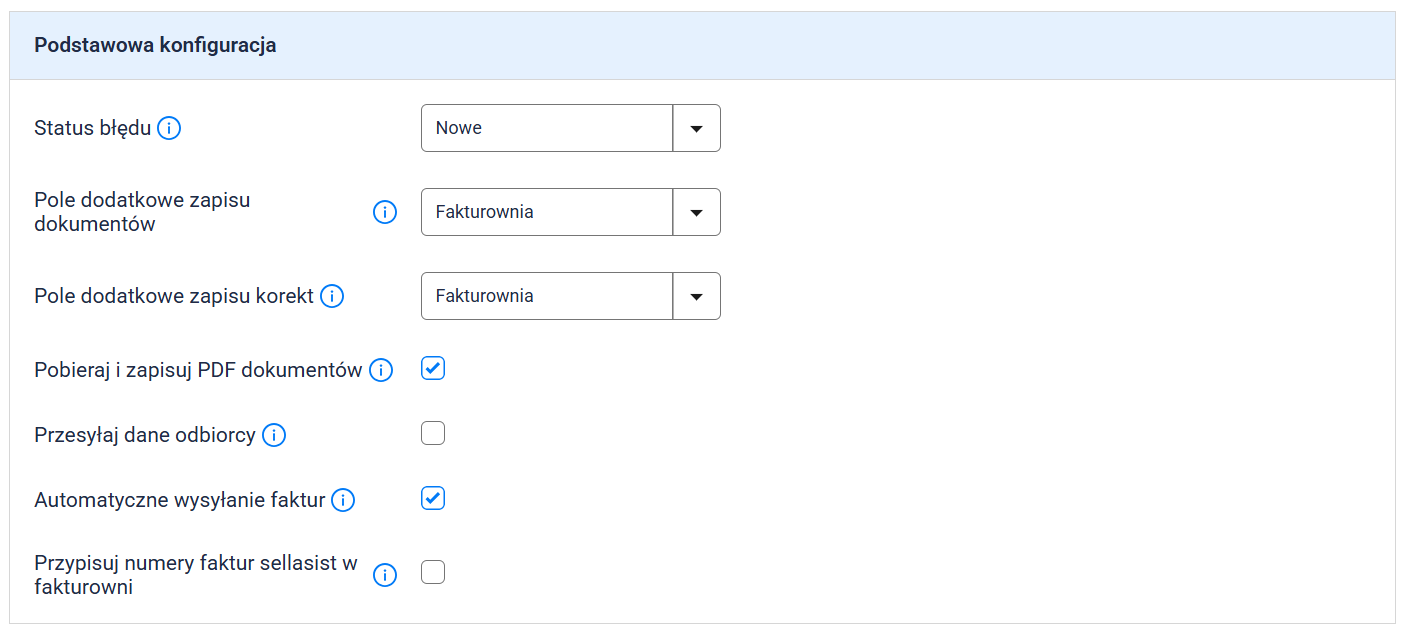Uncheck Pobieraj i zapisuj PDF dokumentów checkbox
This screenshot has width=1406, height=634.
(x=433, y=368)
